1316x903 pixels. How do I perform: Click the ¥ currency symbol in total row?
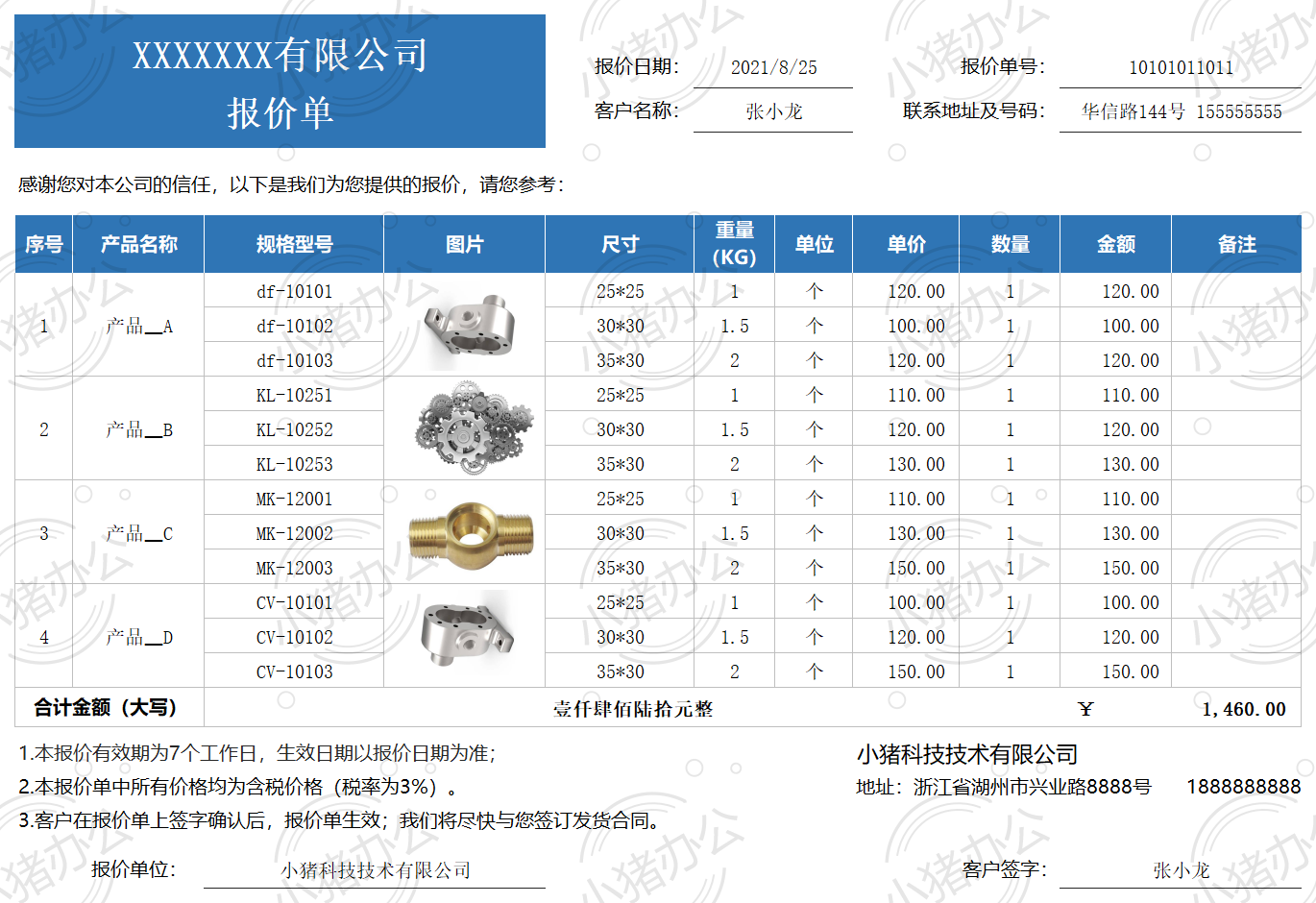click(1085, 709)
